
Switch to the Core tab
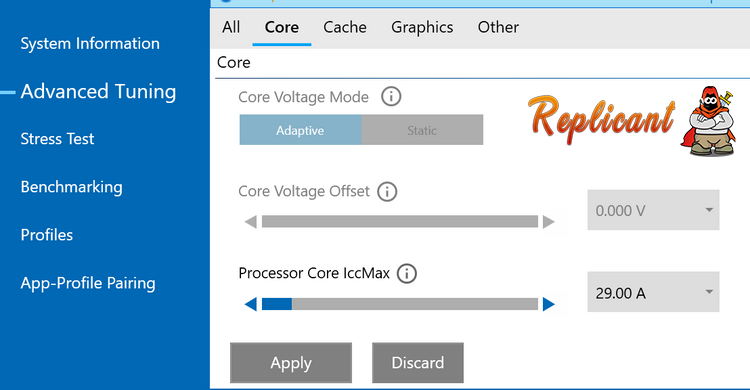tap(282, 27)
